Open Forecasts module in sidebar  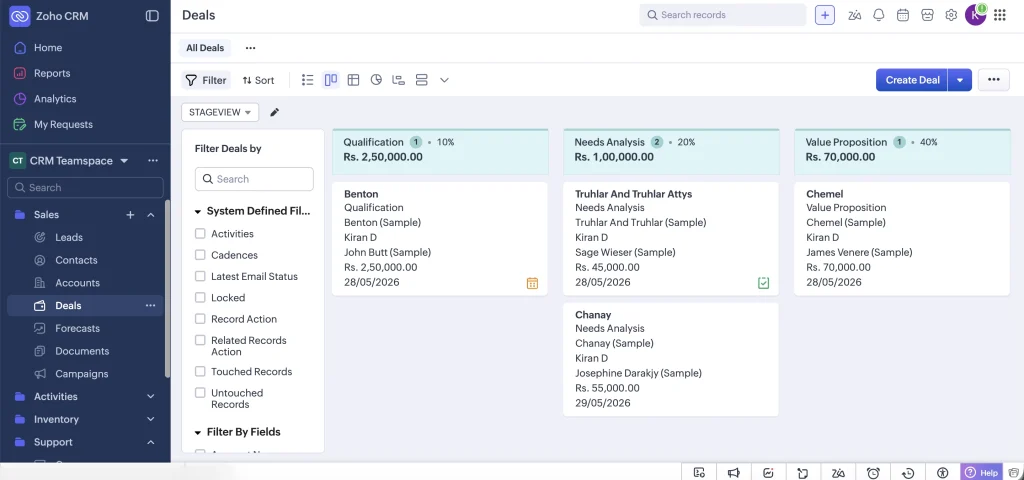(77, 328)
